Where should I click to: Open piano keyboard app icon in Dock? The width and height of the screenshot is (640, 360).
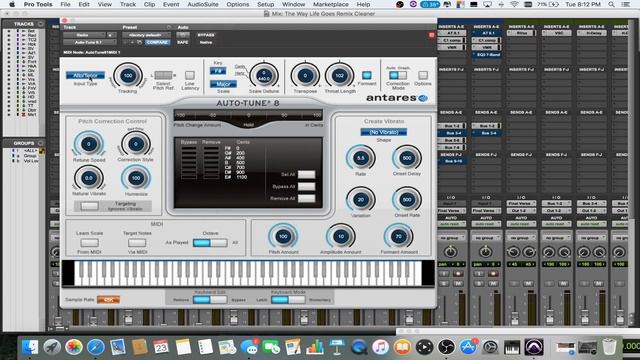pos(512,347)
